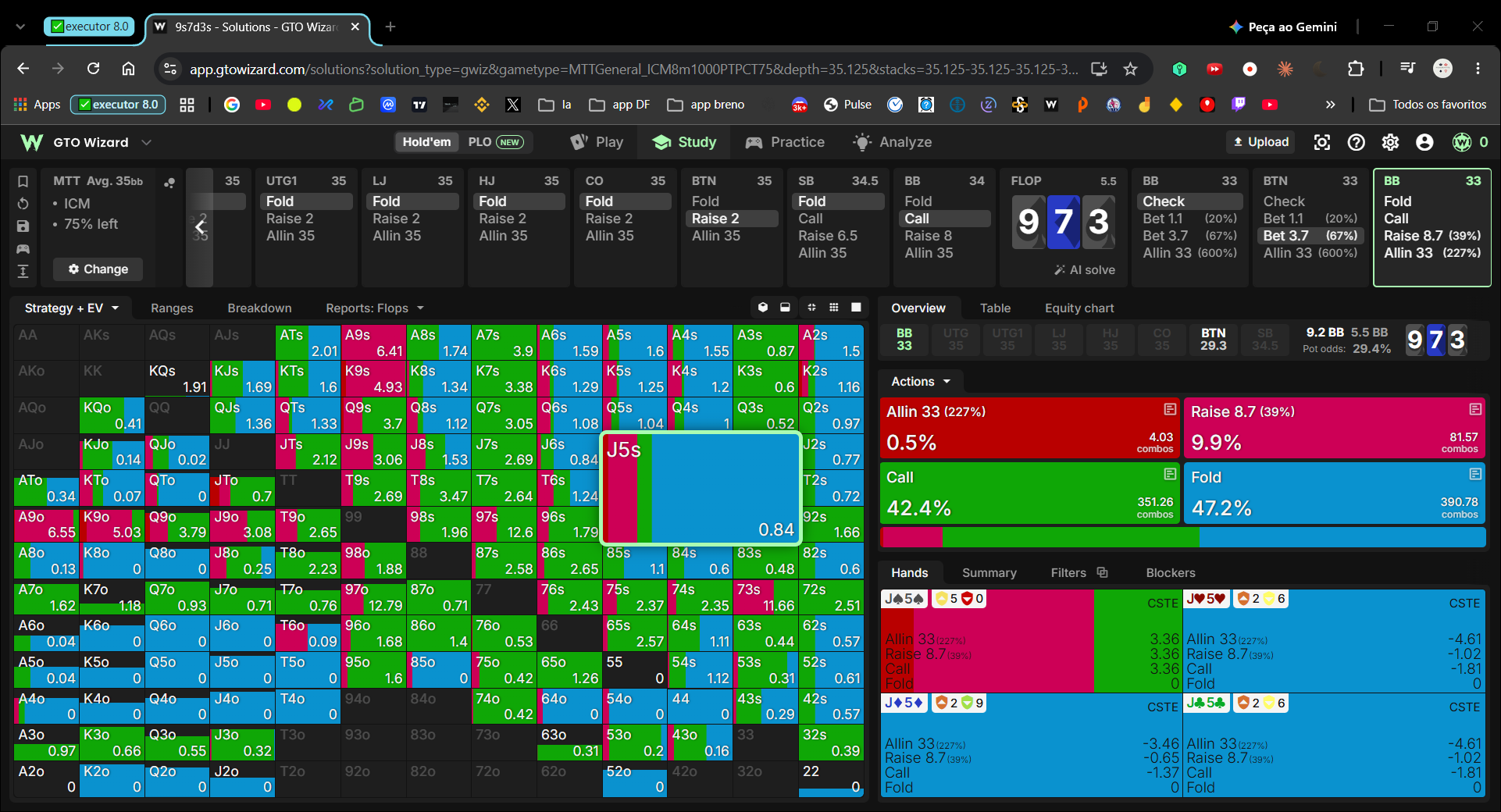Image resolution: width=1501 pixels, height=812 pixels.
Task: Open the screenshot capture icon
Action: coord(1321,142)
